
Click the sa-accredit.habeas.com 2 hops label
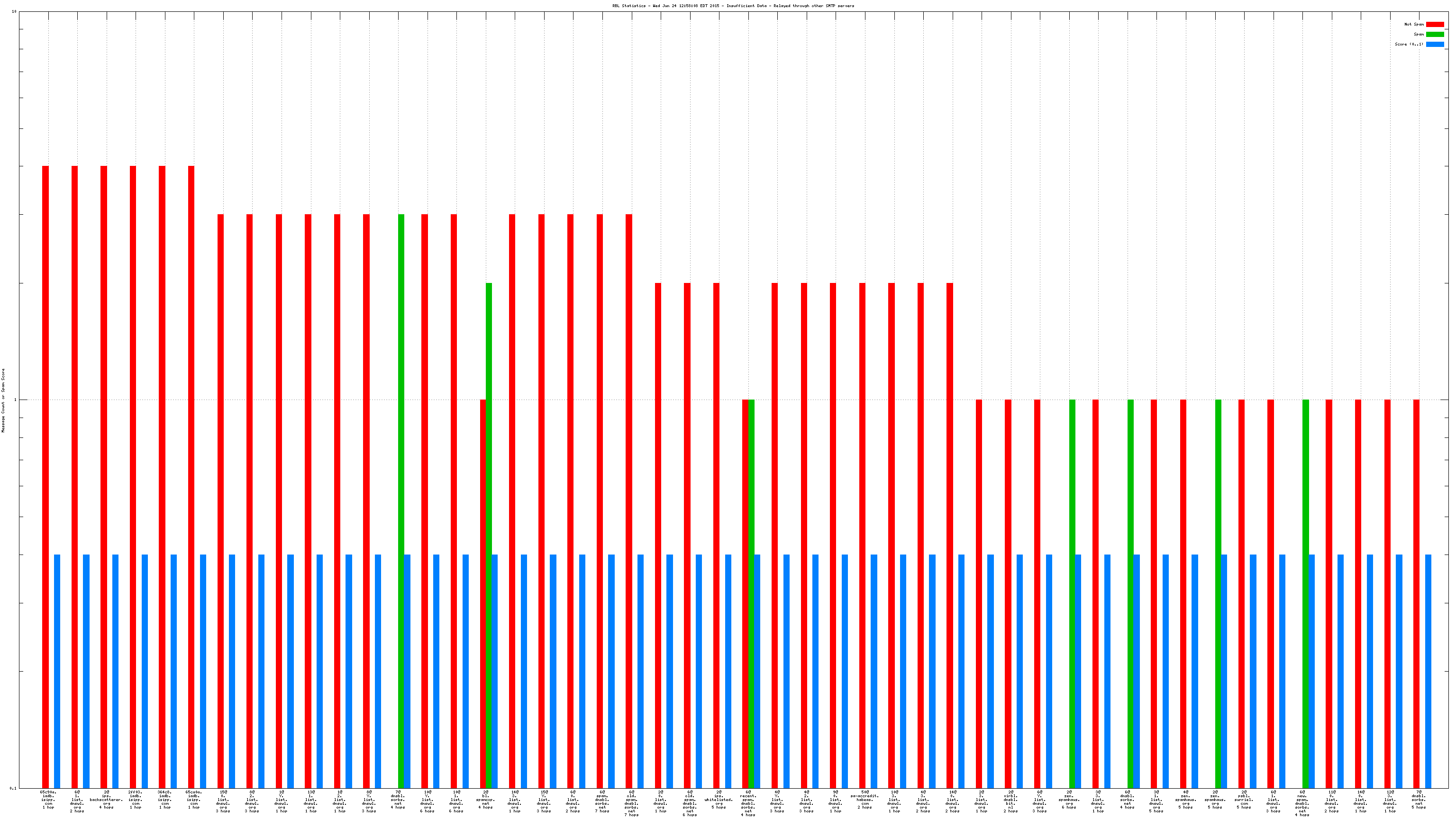pos(864,799)
